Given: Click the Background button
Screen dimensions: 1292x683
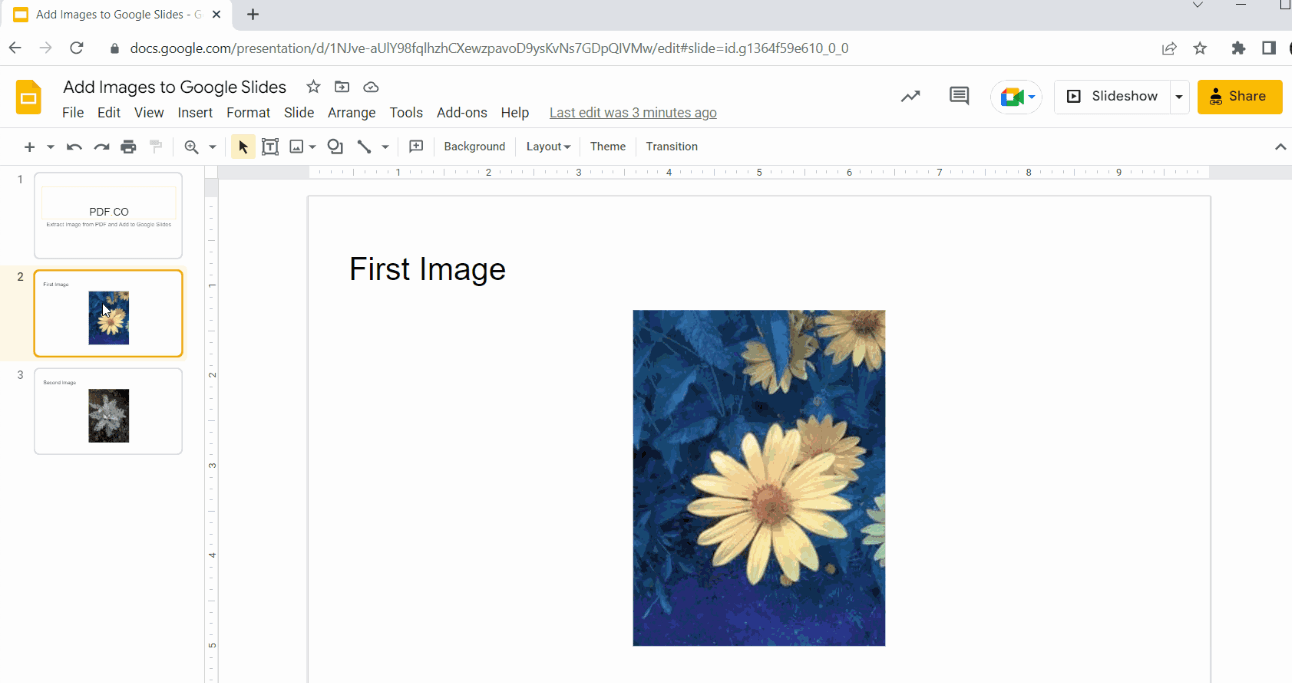Looking at the screenshot, I should point(475,147).
